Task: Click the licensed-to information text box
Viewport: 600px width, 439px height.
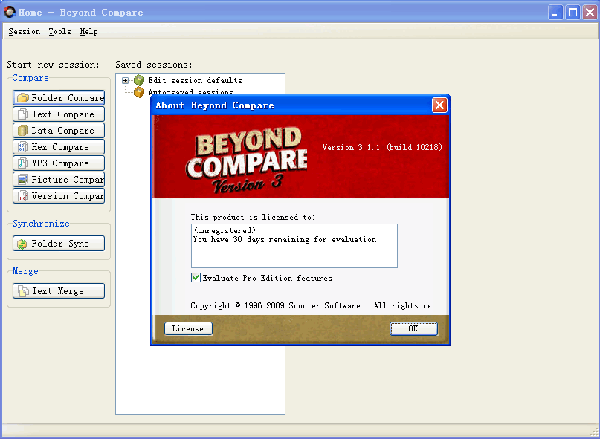Action: pyautogui.click(x=294, y=246)
